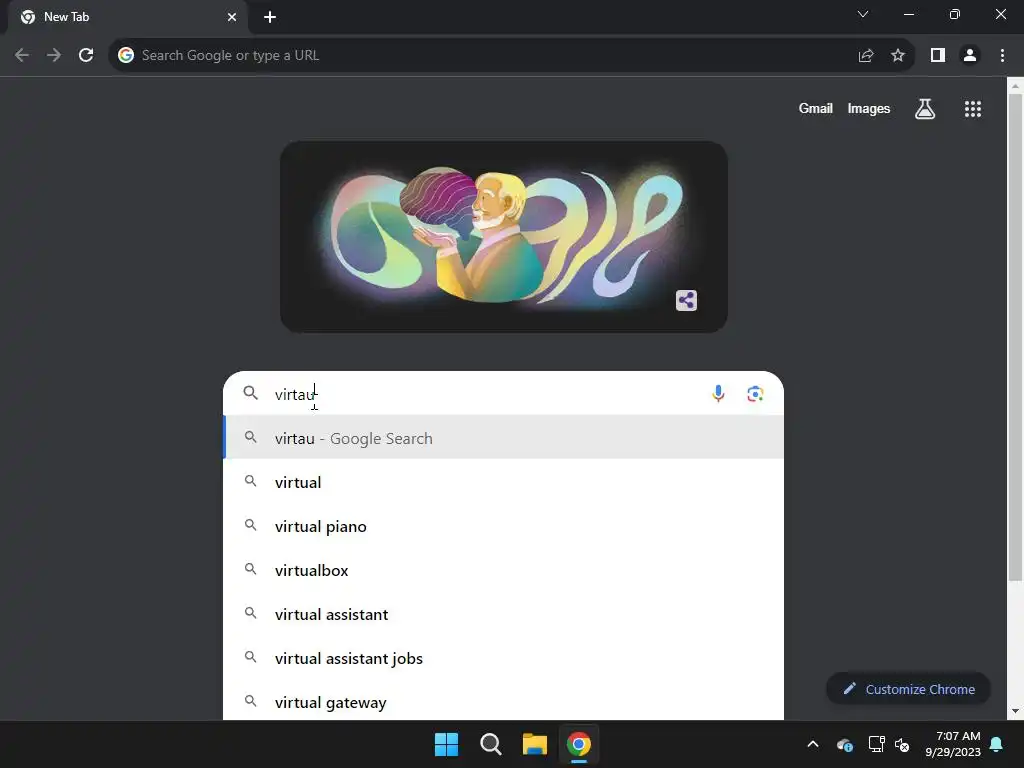Close the New Tab tab
This screenshot has width=1024, height=768.
pyautogui.click(x=232, y=17)
